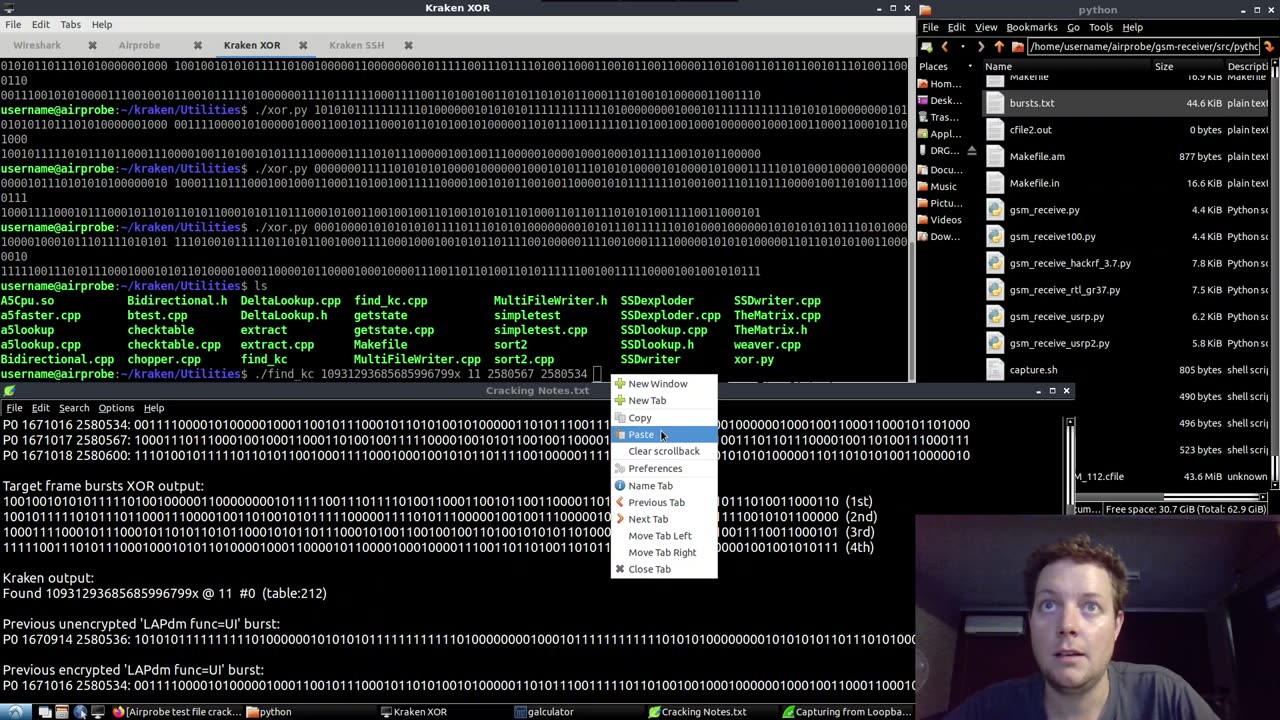Select the capture.sh shell script icon
Screen dimensions: 1280x720
tap(994, 370)
